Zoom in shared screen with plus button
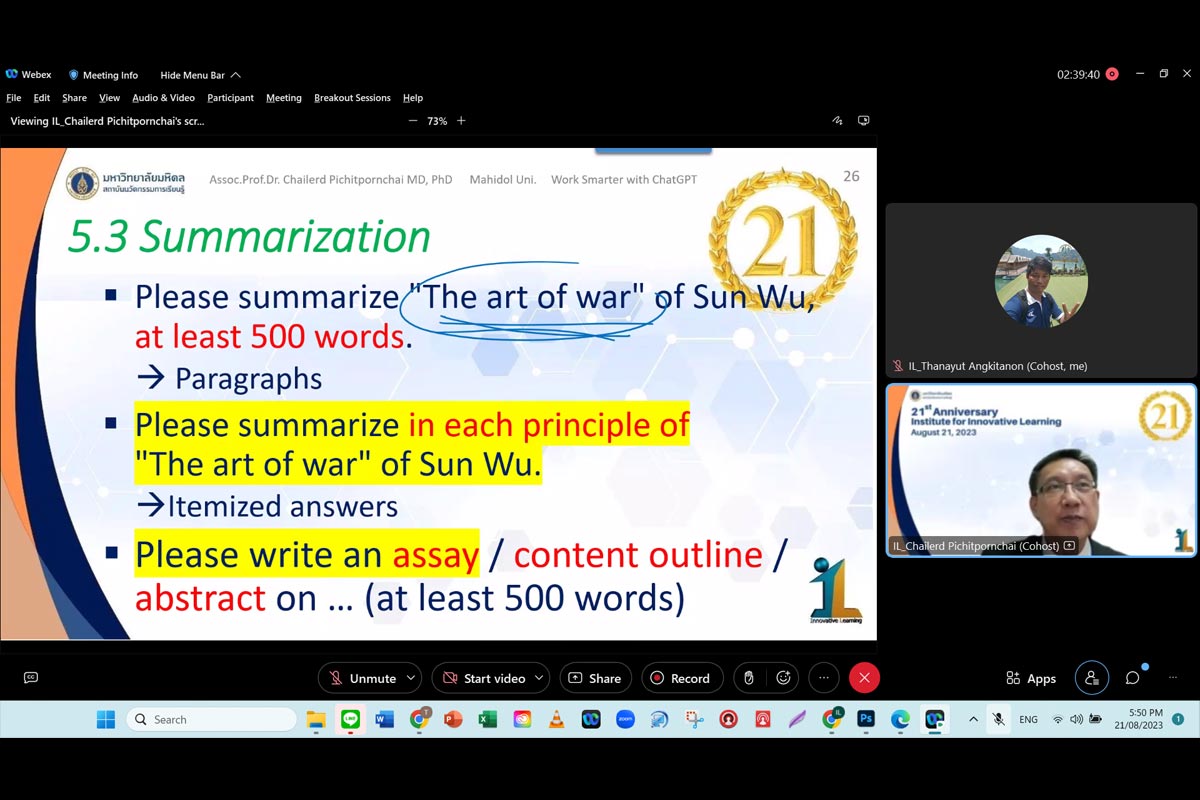The height and width of the screenshot is (800, 1200). pos(461,121)
